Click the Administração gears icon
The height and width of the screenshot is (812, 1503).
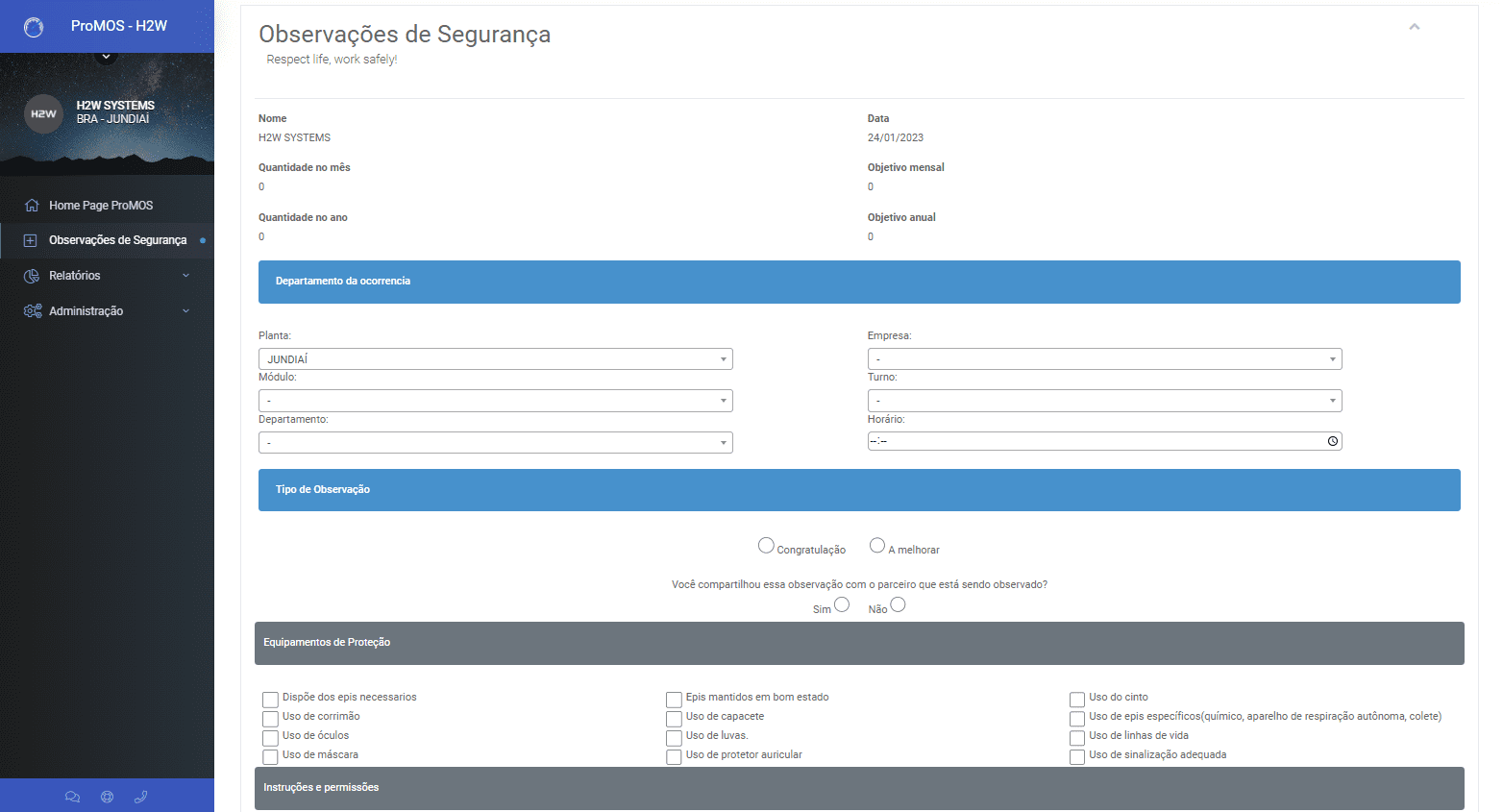coord(33,311)
